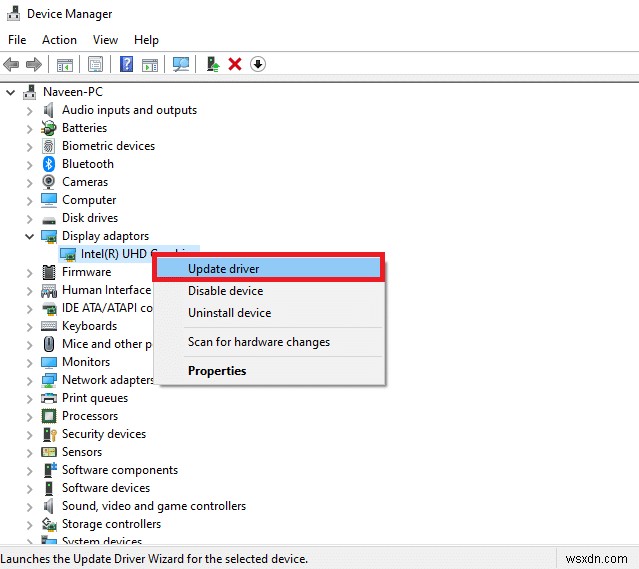
Task: Click the Disable device down-arrow icon
Action: coord(258,64)
